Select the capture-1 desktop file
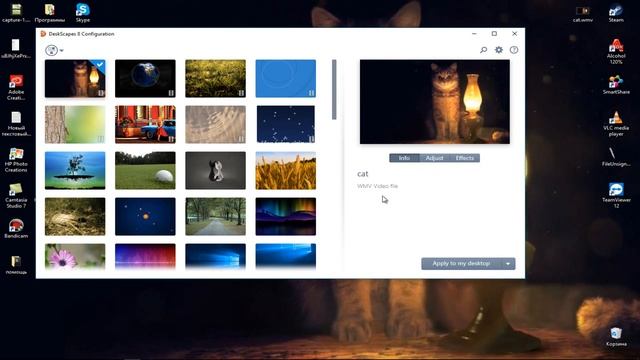 pyautogui.click(x=16, y=12)
